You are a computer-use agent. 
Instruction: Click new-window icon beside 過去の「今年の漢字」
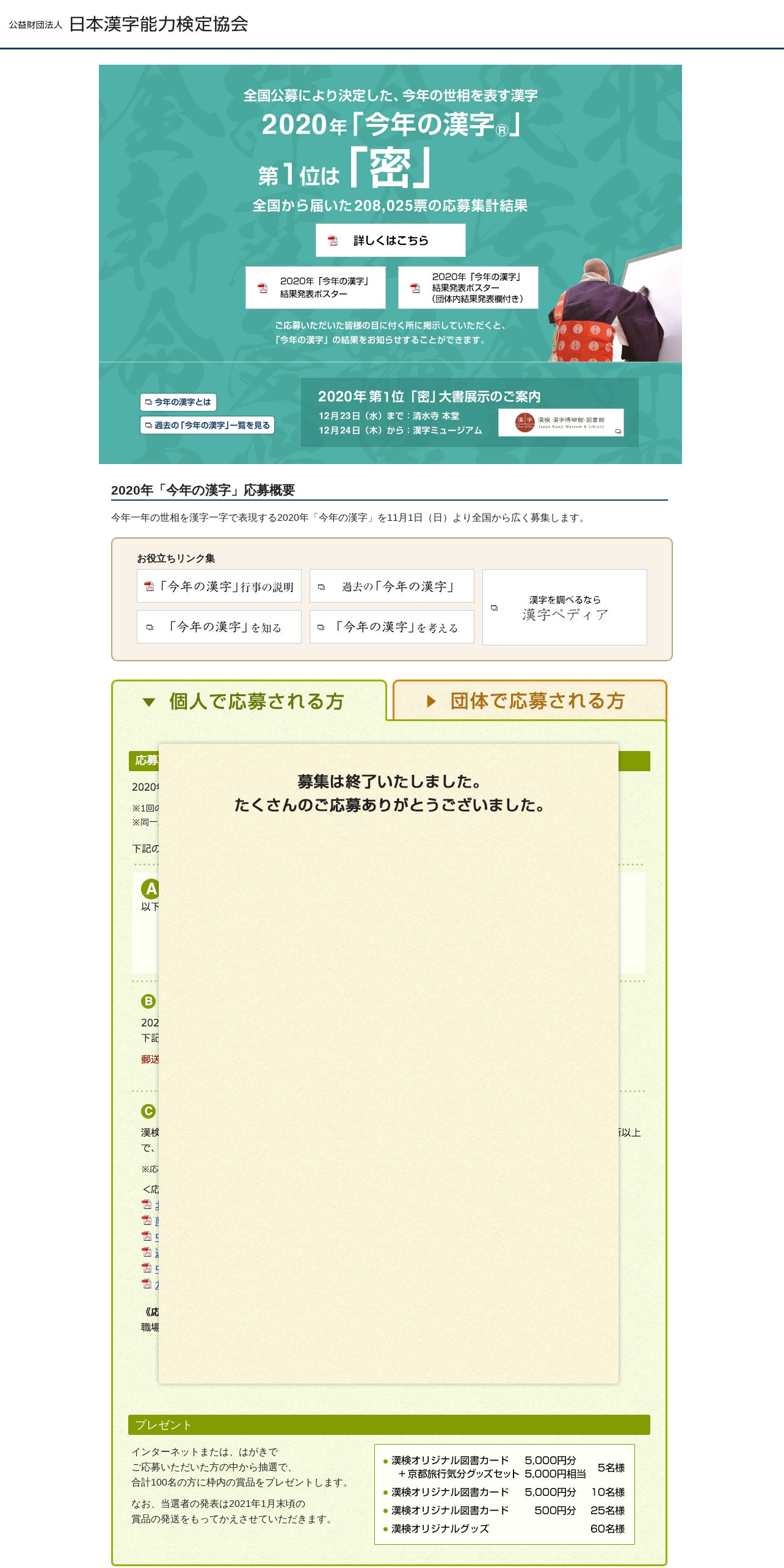click(321, 587)
